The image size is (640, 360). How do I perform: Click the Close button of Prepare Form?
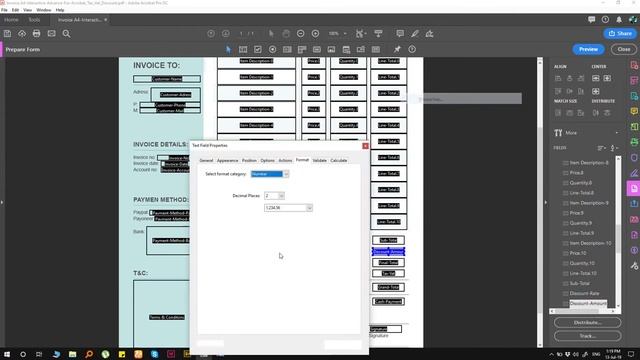tap(624, 49)
